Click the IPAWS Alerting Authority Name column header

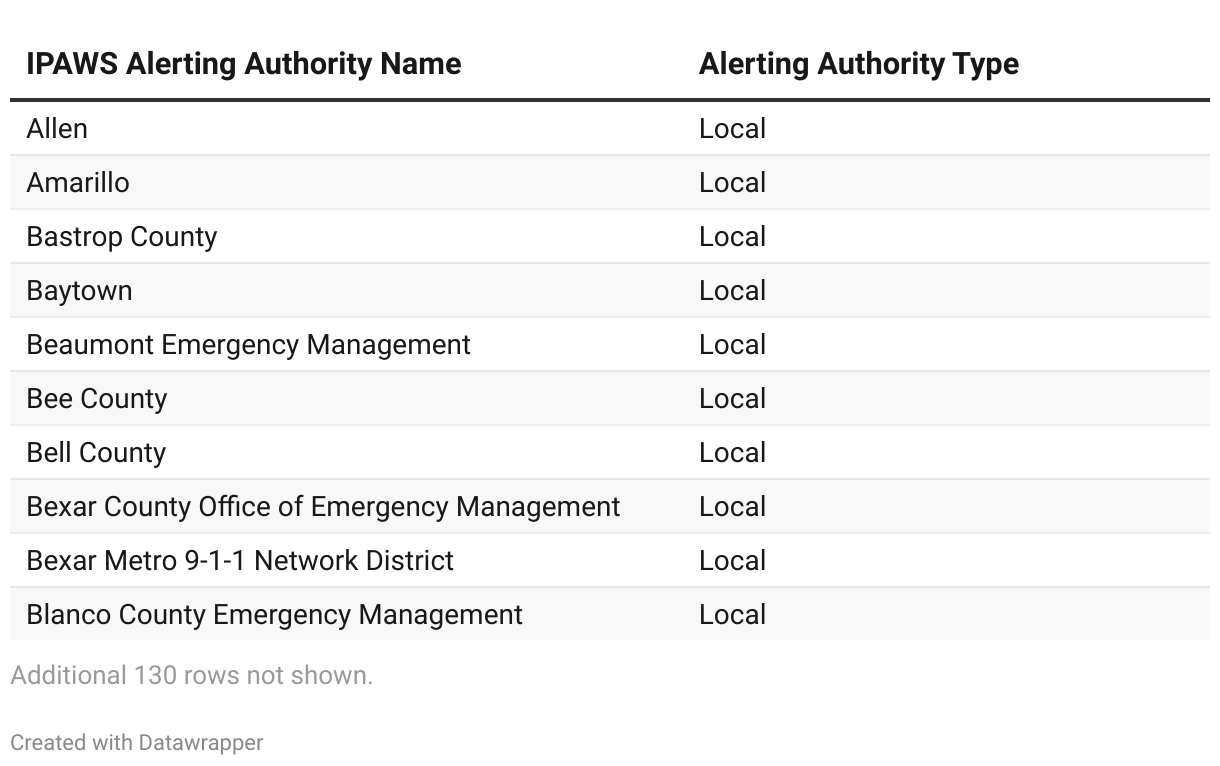point(244,64)
